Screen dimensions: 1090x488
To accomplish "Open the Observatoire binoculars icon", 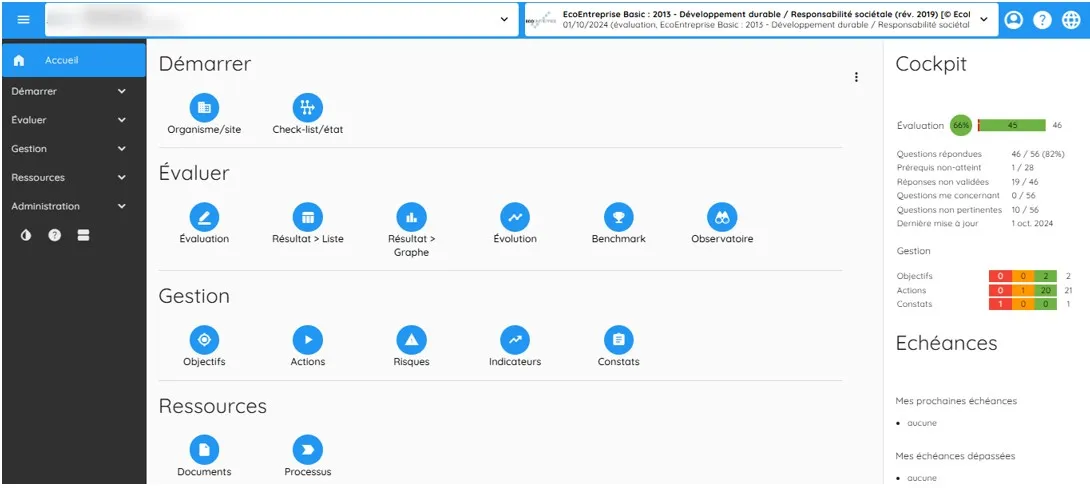I will tap(722, 217).
